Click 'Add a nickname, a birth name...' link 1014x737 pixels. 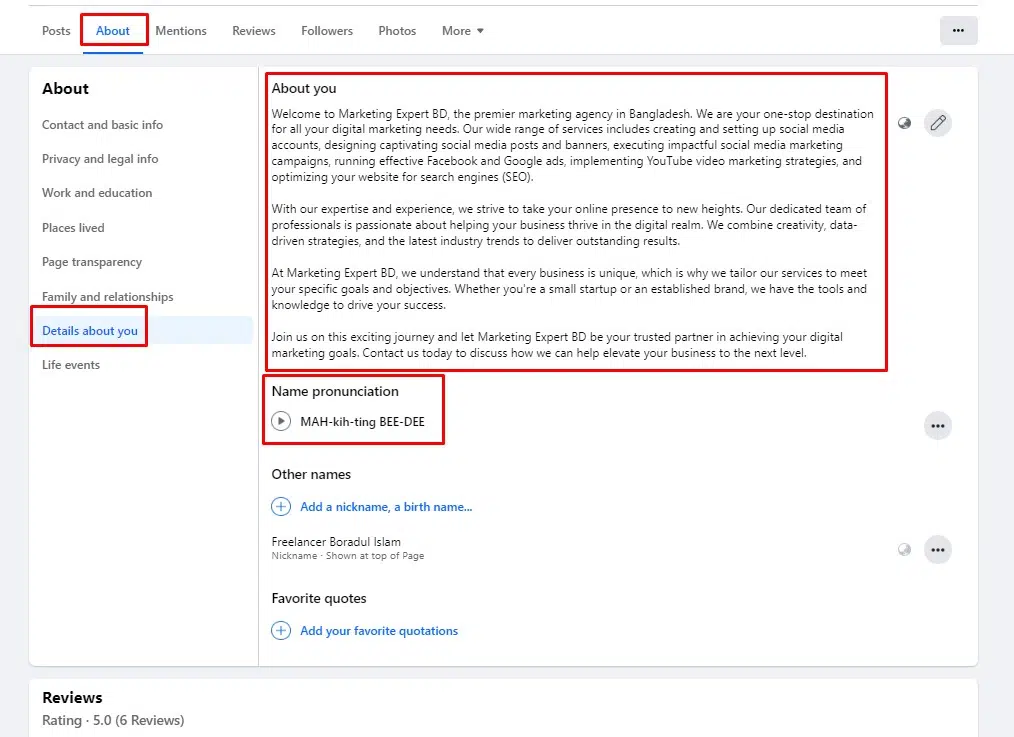click(x=386, y=507)
